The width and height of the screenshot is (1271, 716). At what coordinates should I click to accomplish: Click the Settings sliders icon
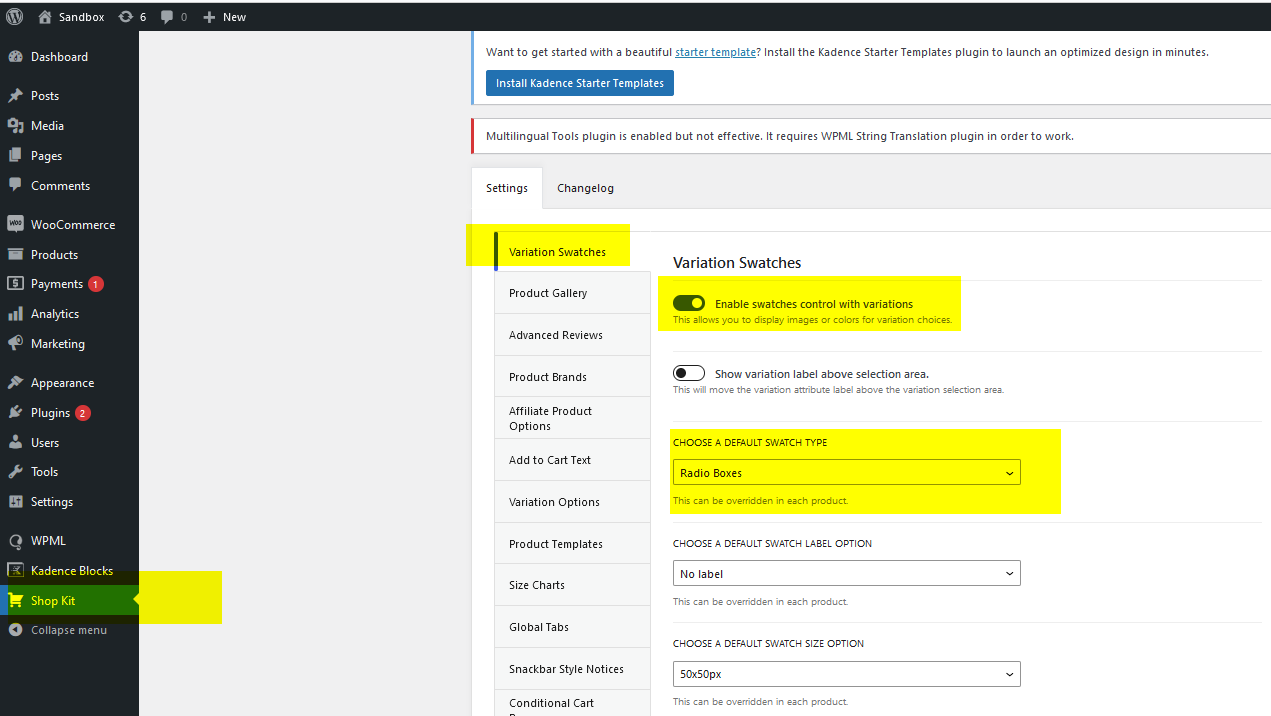15,502
